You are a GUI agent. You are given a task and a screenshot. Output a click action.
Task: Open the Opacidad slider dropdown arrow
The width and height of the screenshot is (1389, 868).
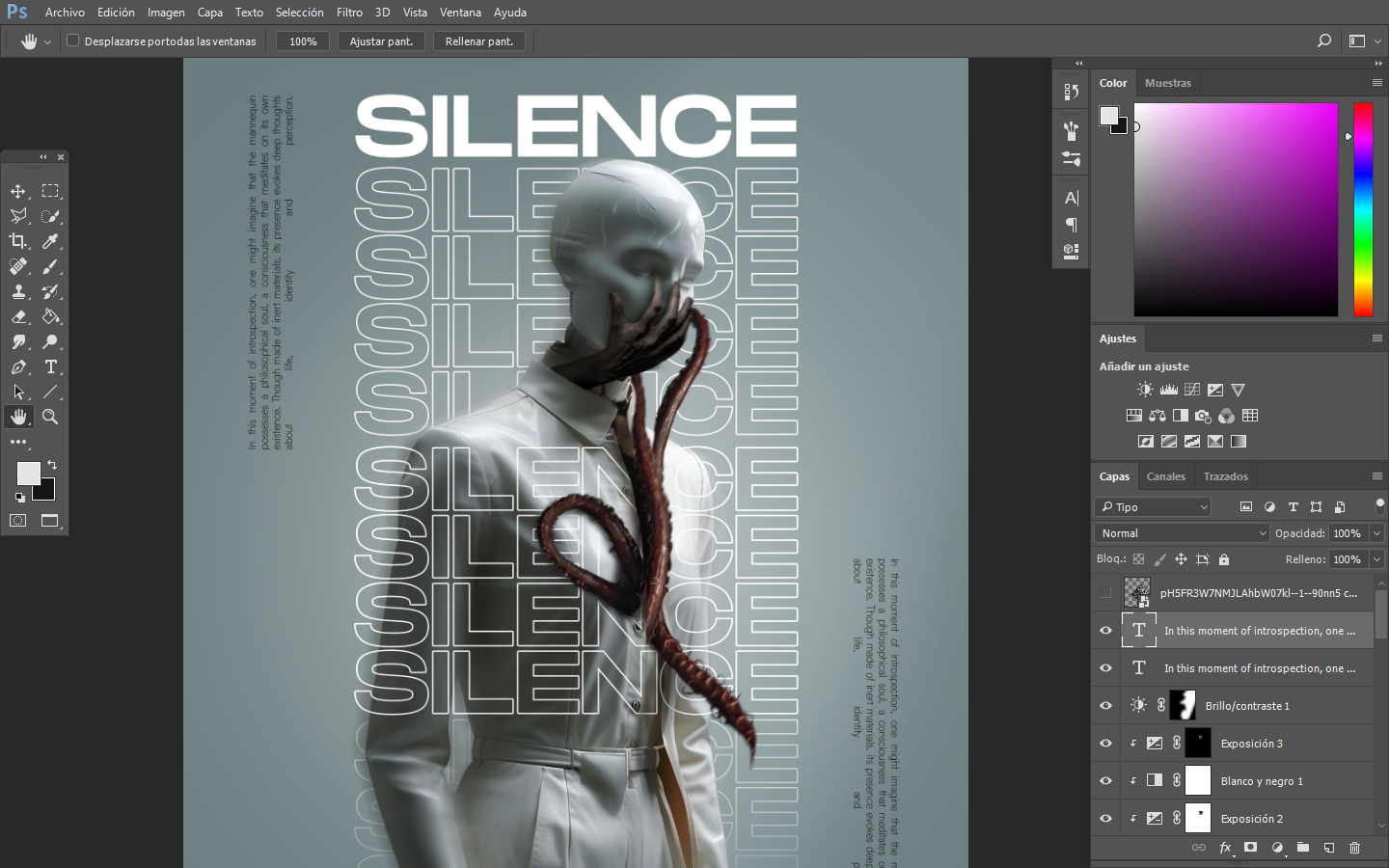point(1376,533)
